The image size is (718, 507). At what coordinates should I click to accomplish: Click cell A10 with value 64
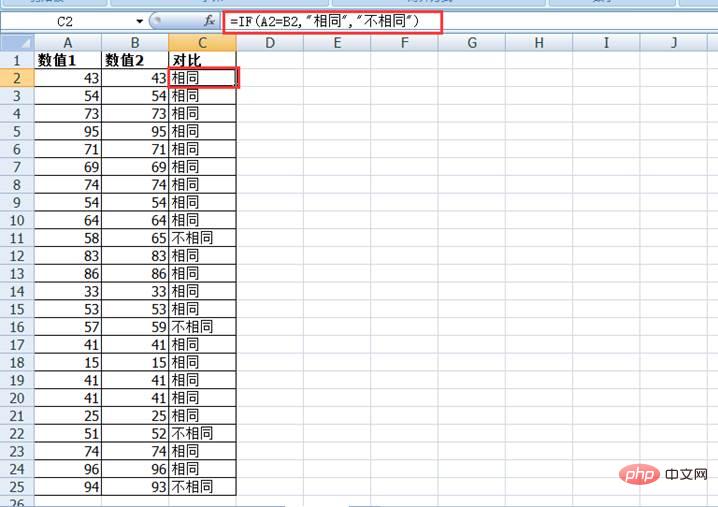[68, 220]
